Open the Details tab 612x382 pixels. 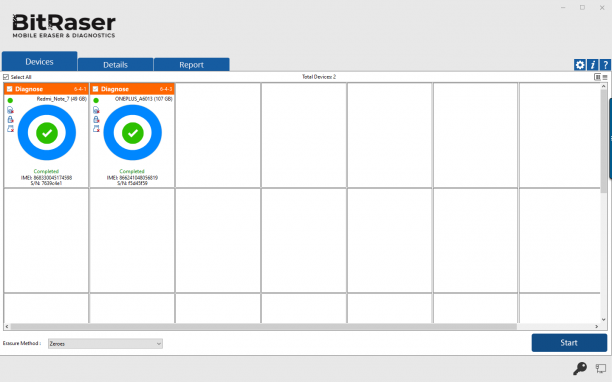click(x=115, y=65)
